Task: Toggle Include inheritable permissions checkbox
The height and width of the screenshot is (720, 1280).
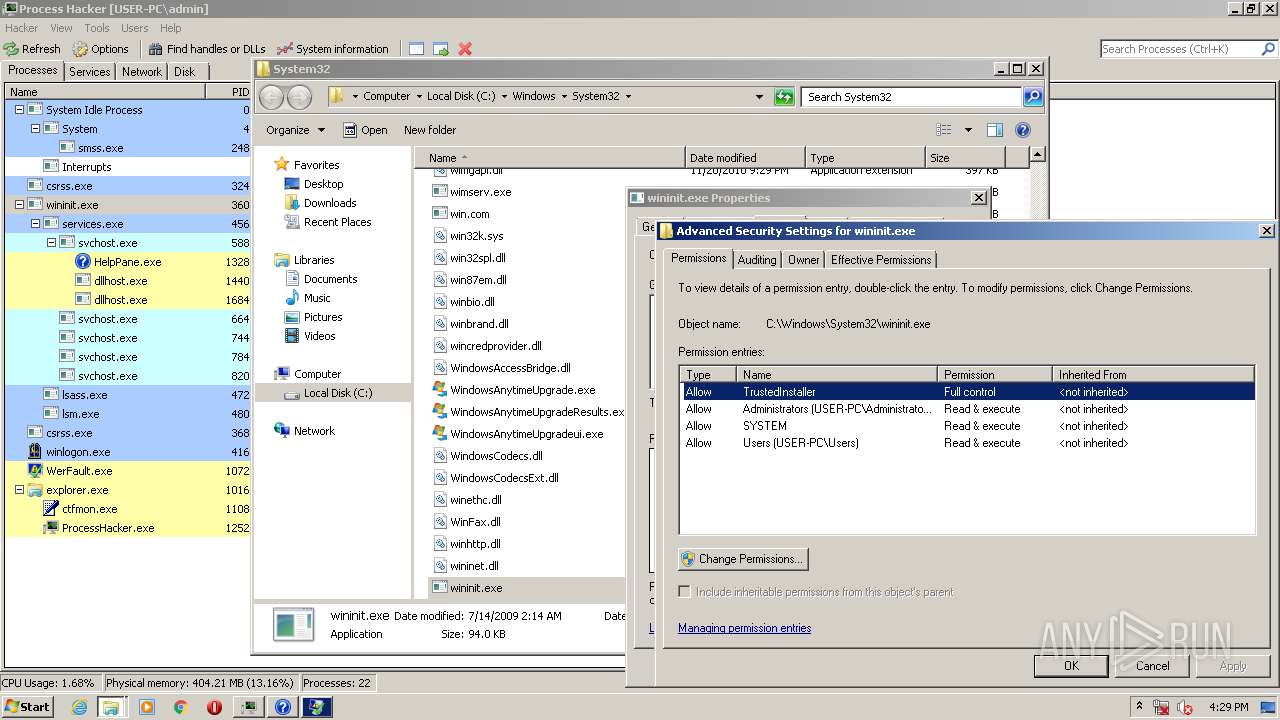Action: [685, 592]
